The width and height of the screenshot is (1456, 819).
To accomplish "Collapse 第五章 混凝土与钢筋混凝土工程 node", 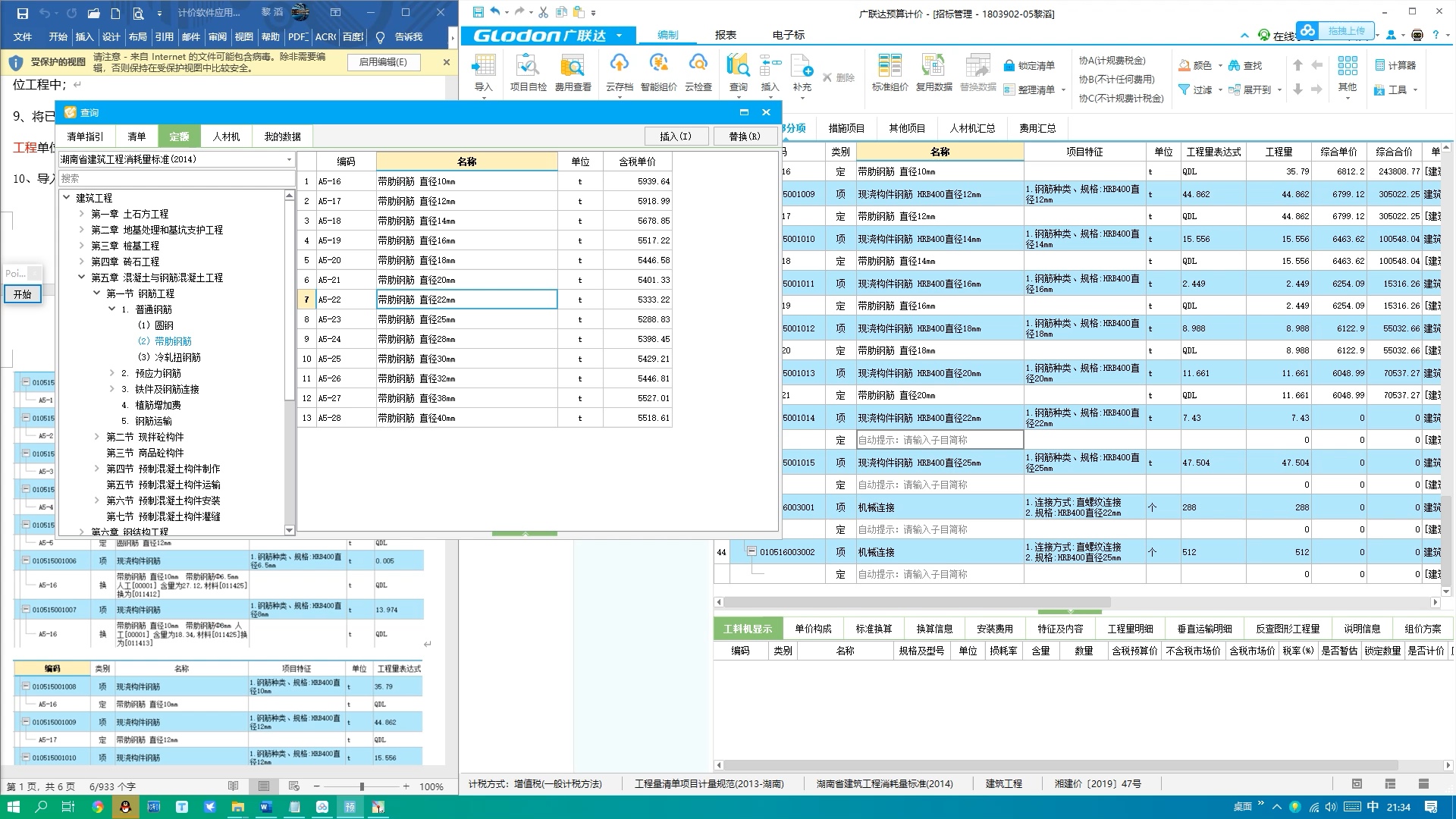I will pos(82,278).
